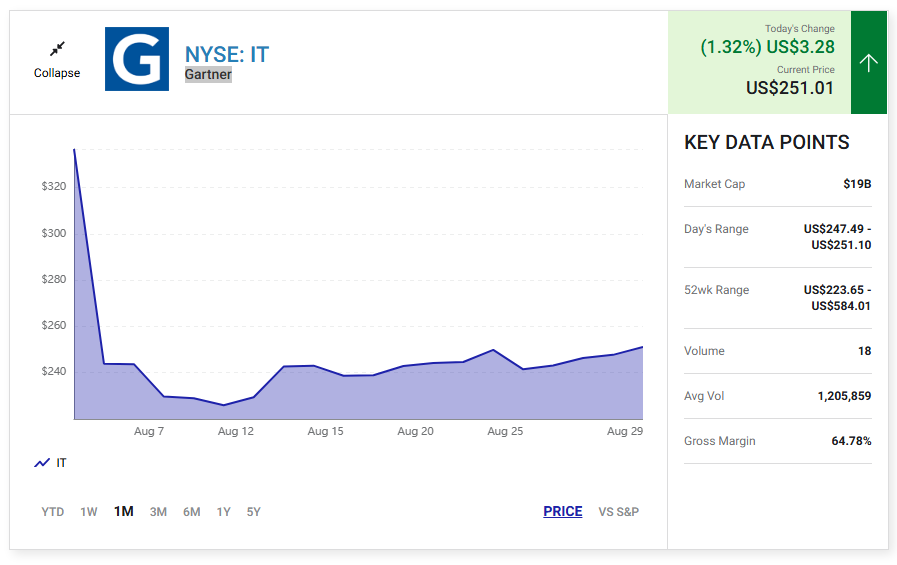897x565 pixels.
Task: Switch chart to VS S&P view
Action: (x=618, y=512)
